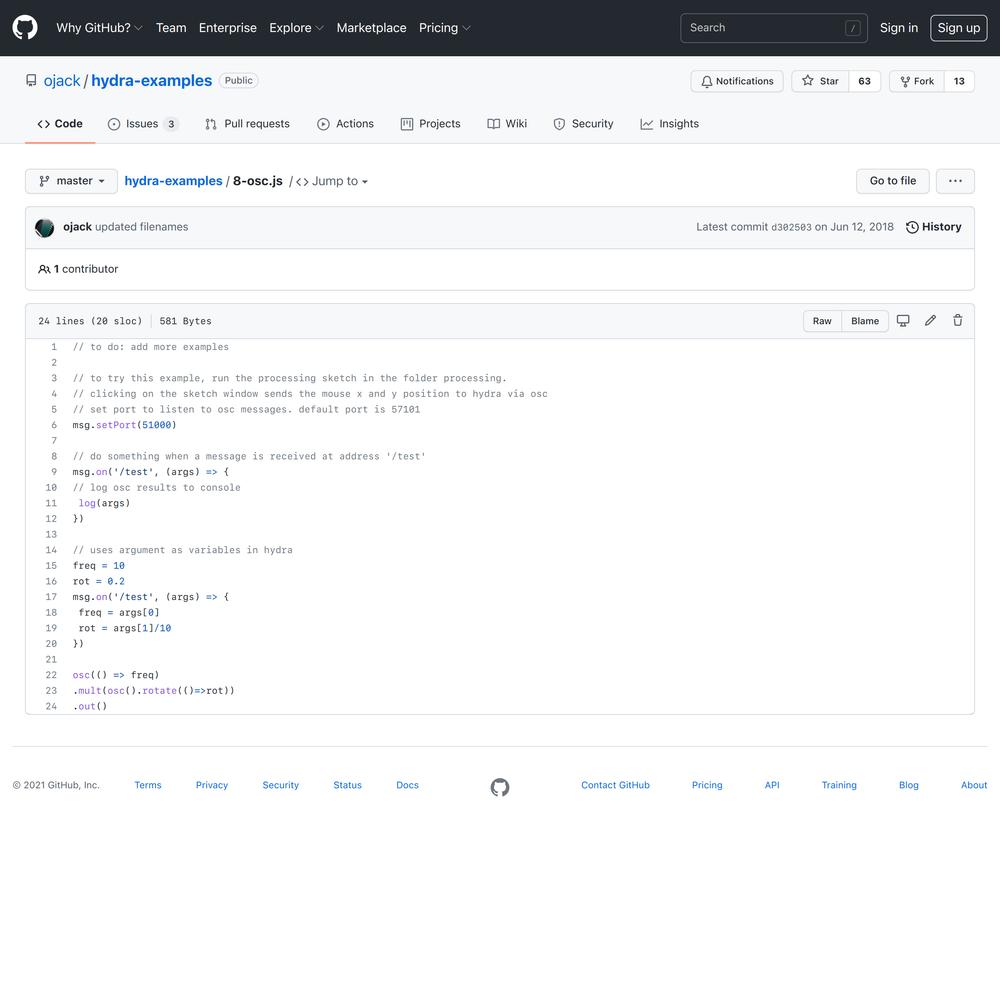
Task: Open in GitHub Desktop monitor icon
Action: point(903,321)
